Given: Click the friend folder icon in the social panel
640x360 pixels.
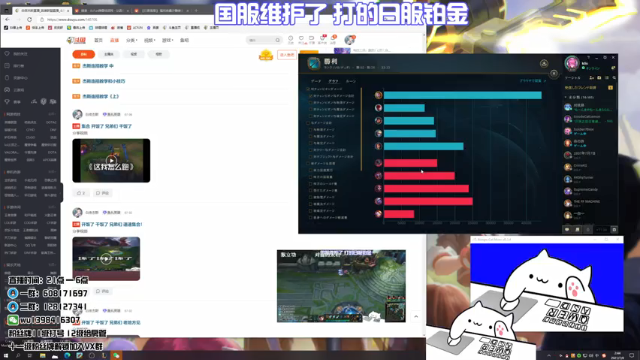Looking at the screenshot, I should tap(599, 78).
